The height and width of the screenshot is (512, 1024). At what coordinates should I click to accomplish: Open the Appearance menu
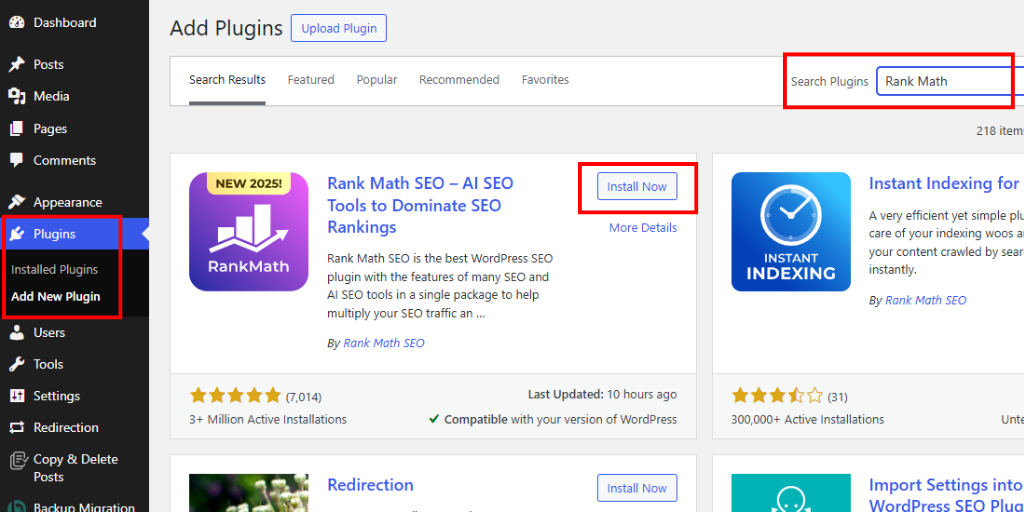pos(68,202)
